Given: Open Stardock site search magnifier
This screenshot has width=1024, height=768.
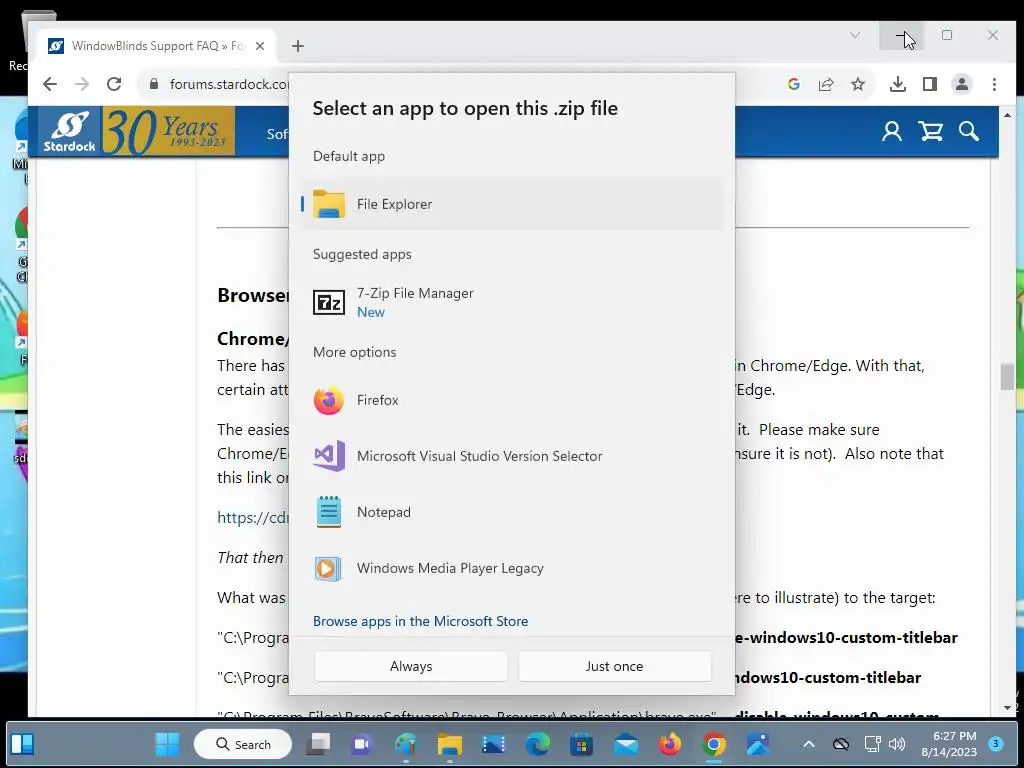Looking at the screenshot, I should (969, 131).
